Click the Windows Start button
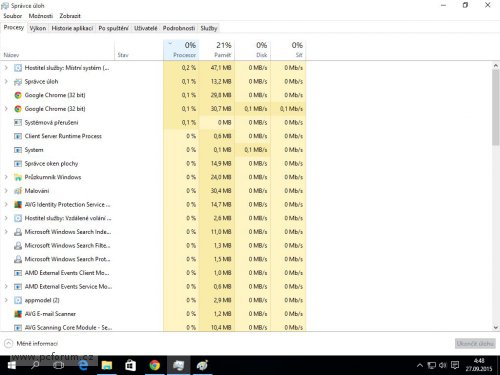The height and width of the screenshot is (375, 500). [x=11, y=365]
